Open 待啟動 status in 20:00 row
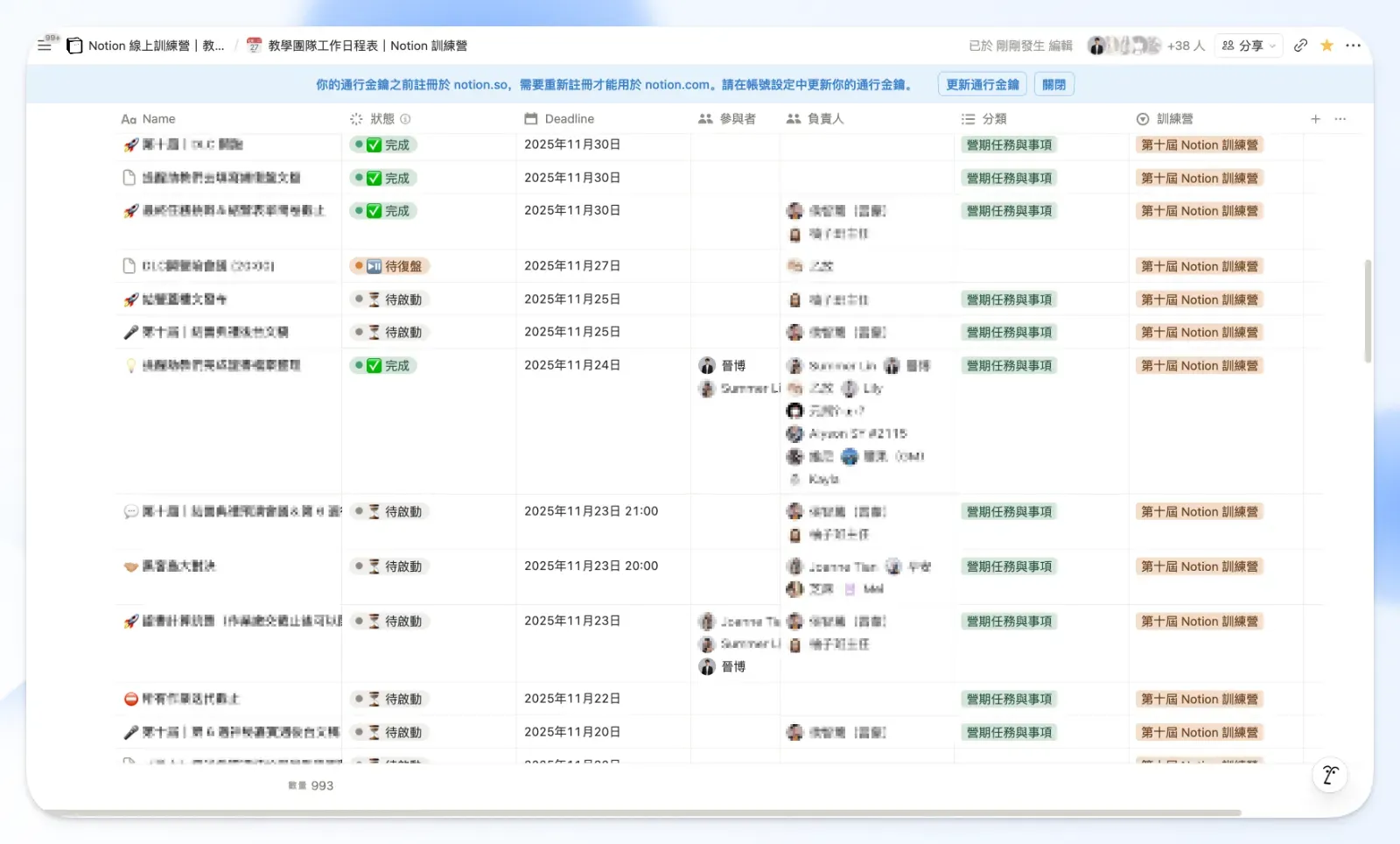Screen dimensions: 1400x844 389,566
